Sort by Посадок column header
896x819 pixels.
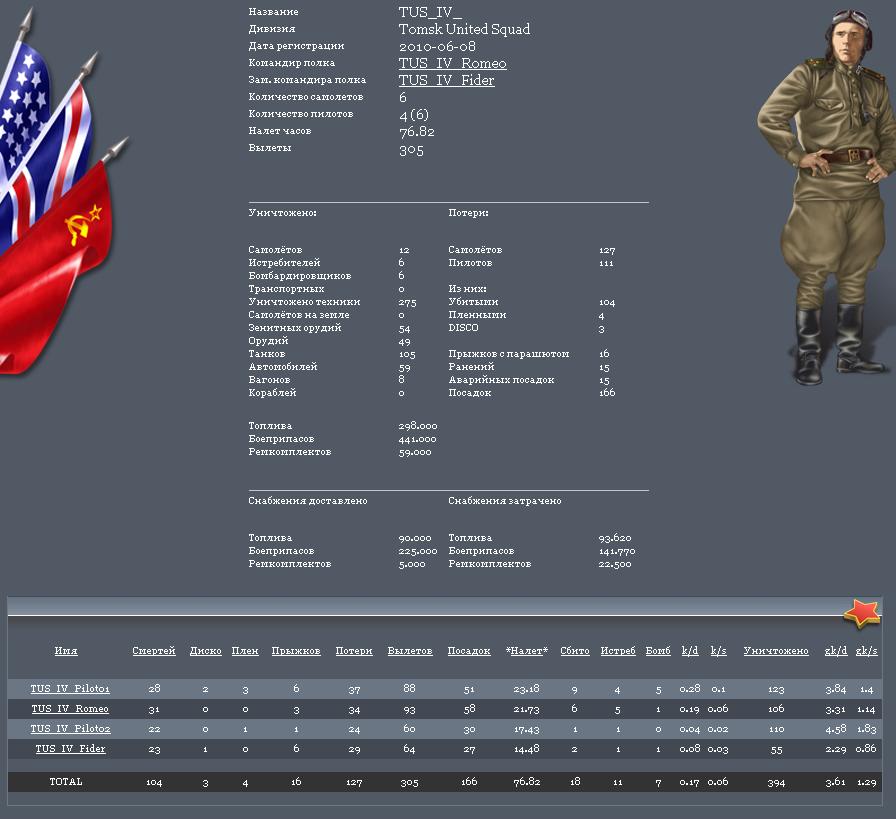pos(469,651)
